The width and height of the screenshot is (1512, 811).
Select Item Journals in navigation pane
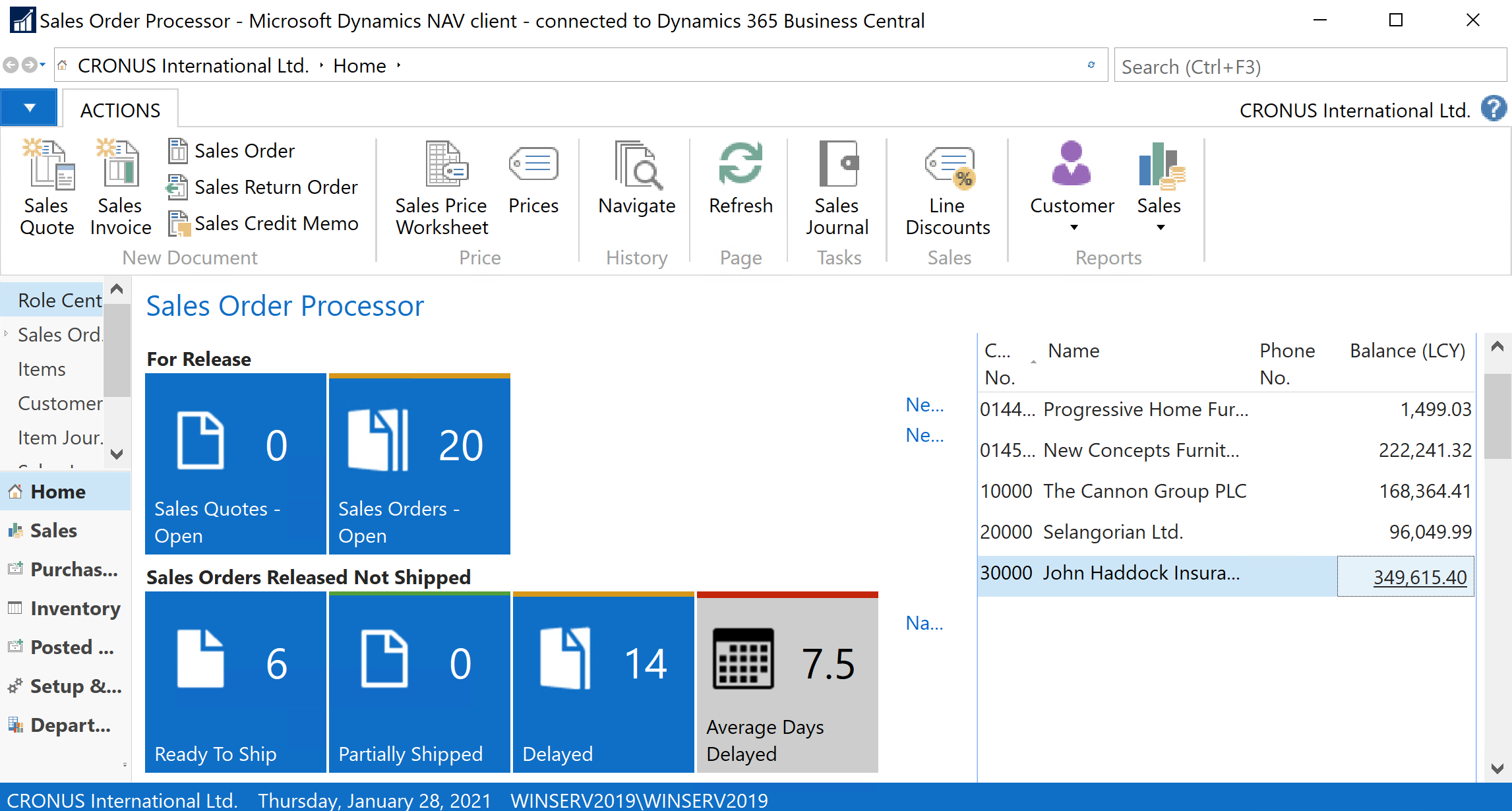(x=59, y=438)
